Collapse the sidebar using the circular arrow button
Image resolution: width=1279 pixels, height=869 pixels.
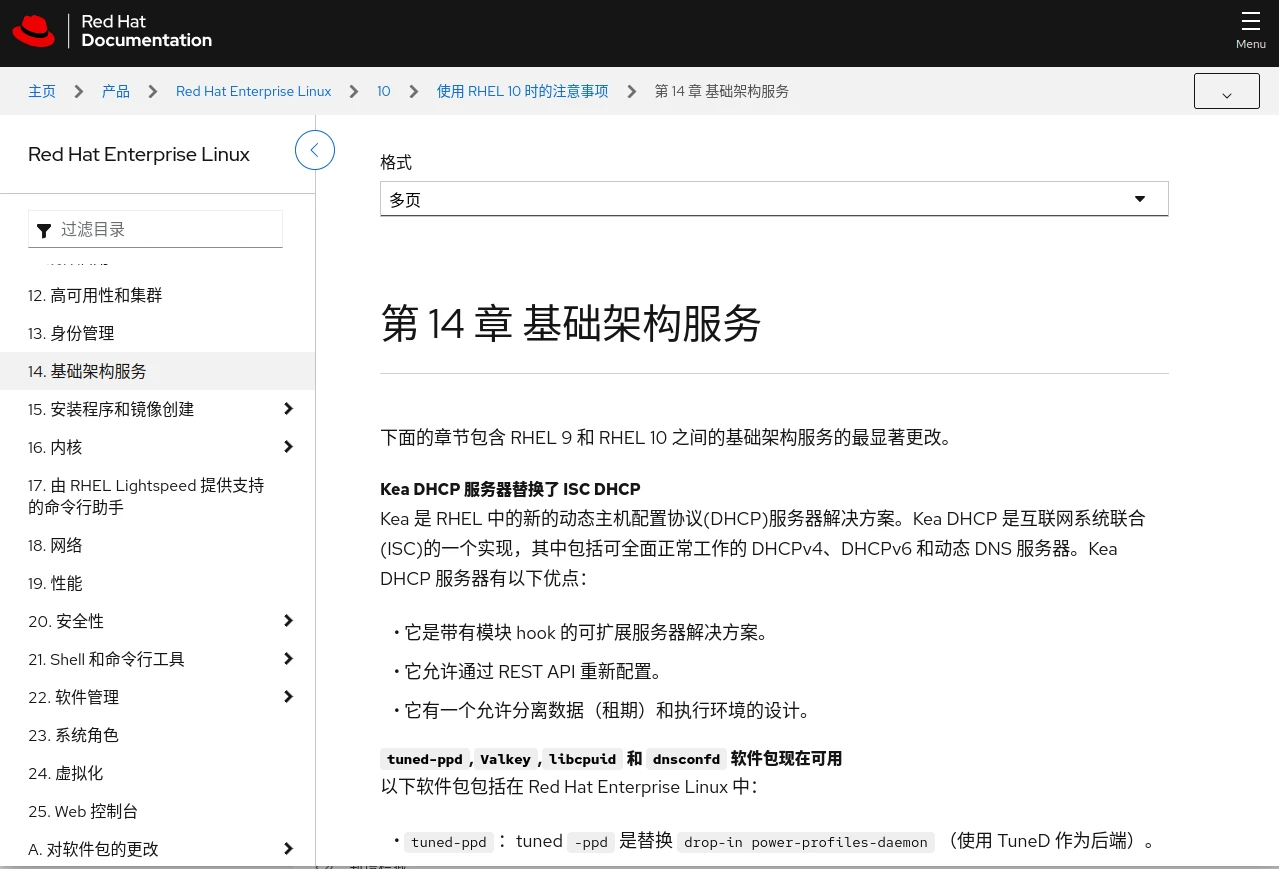[x=315, y=150]
